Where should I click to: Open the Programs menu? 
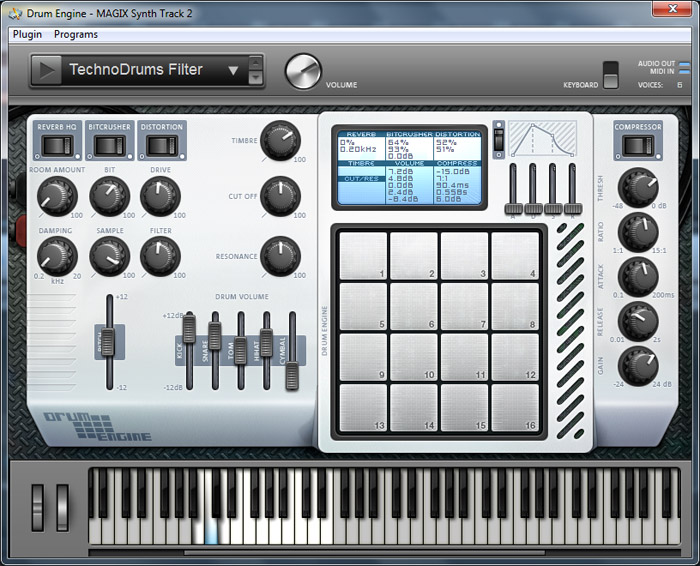(76, 34)
